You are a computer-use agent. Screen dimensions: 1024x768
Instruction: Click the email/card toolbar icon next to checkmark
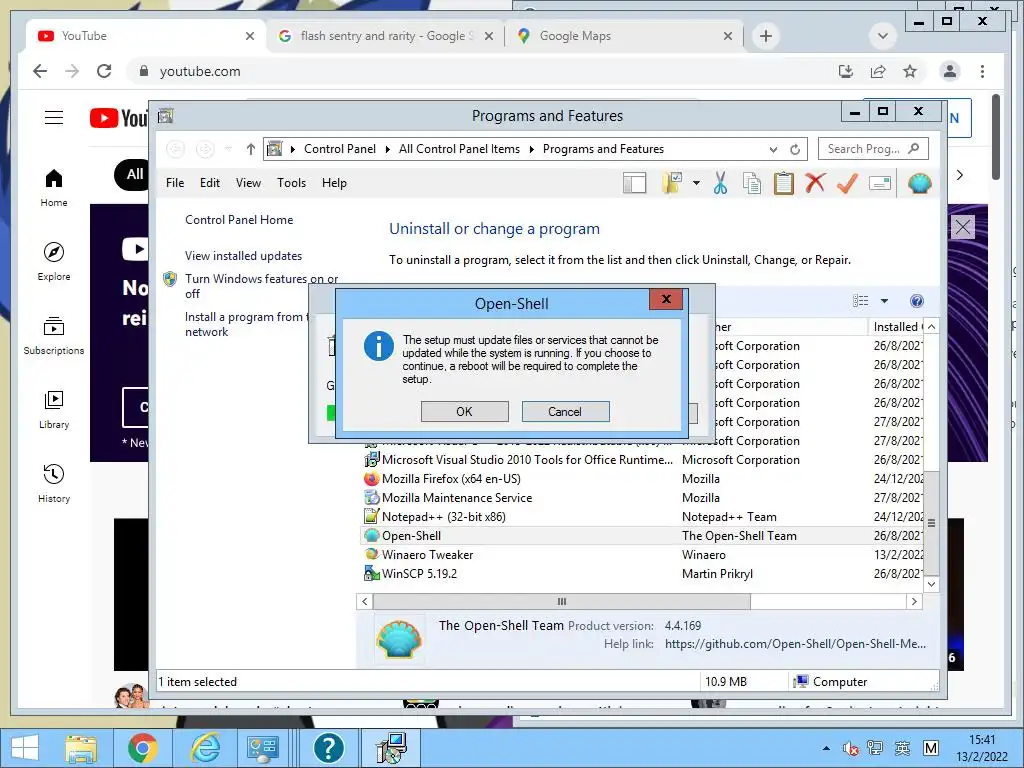point(880,184)
